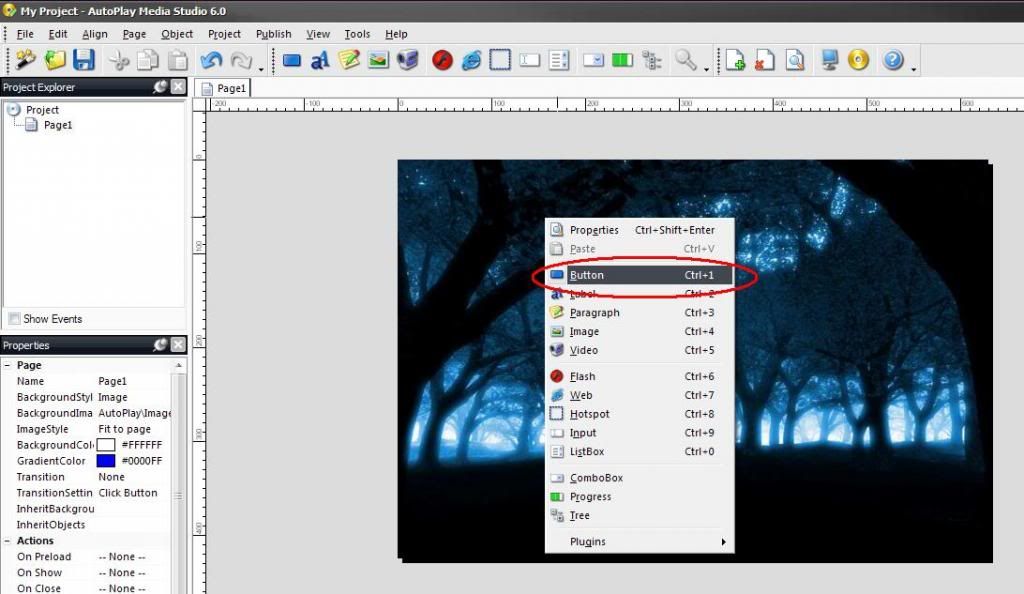
Task: Open the Publish menu
Action: click(273, 34)
